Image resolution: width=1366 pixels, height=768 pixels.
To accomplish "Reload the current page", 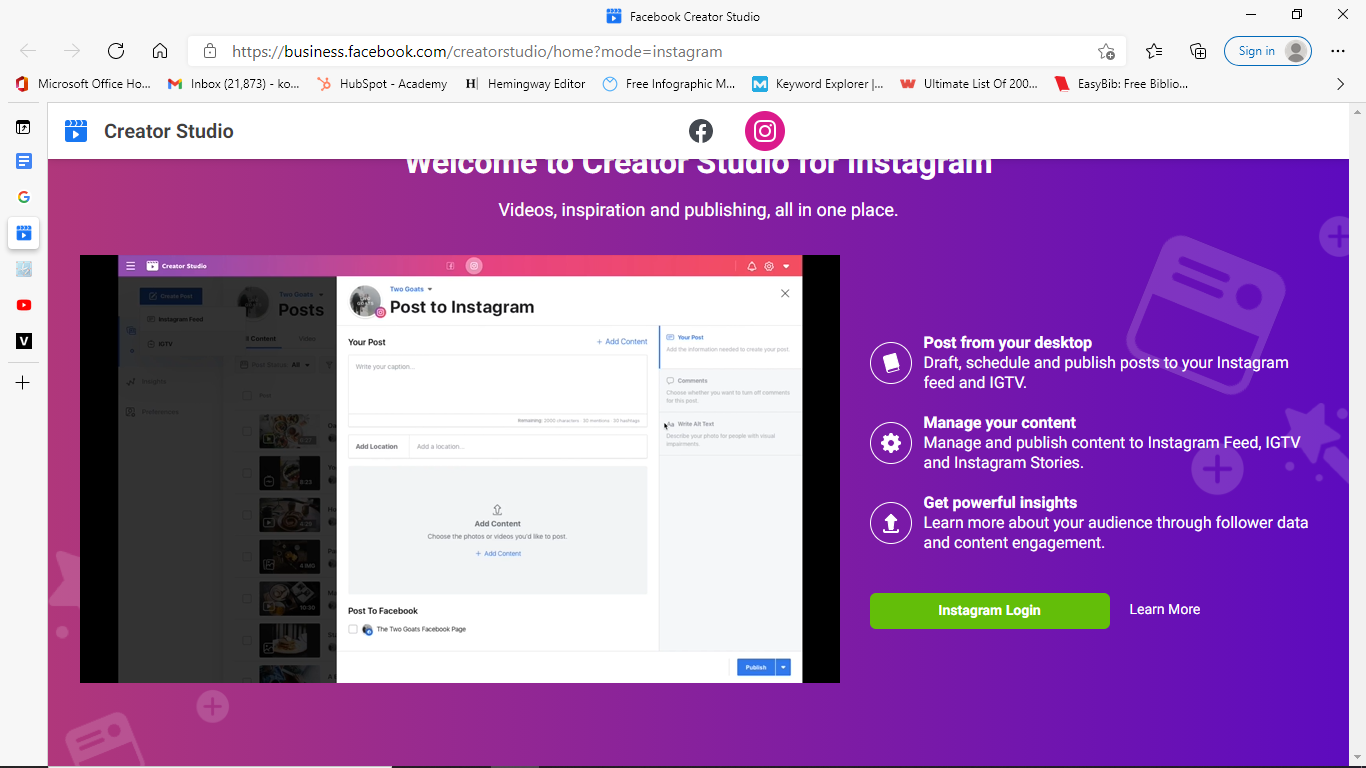I will click(116, 51).
